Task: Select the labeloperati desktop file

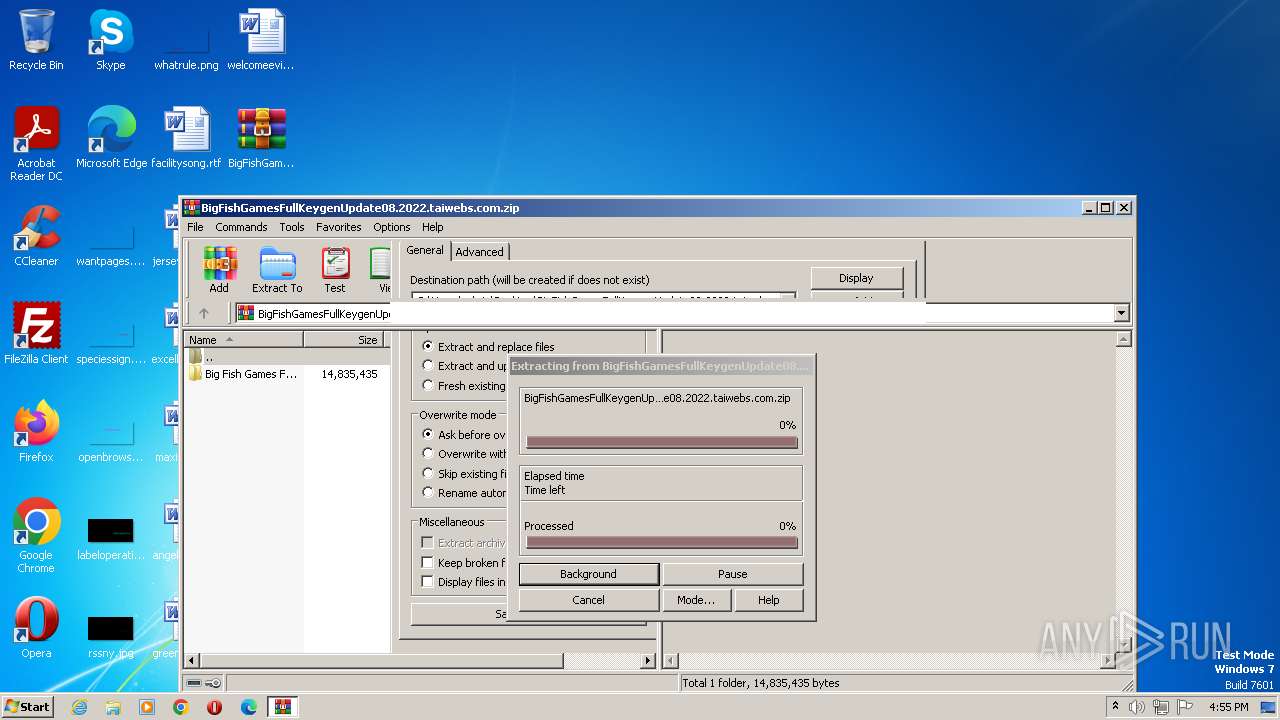Action: (x=110, y=538)
